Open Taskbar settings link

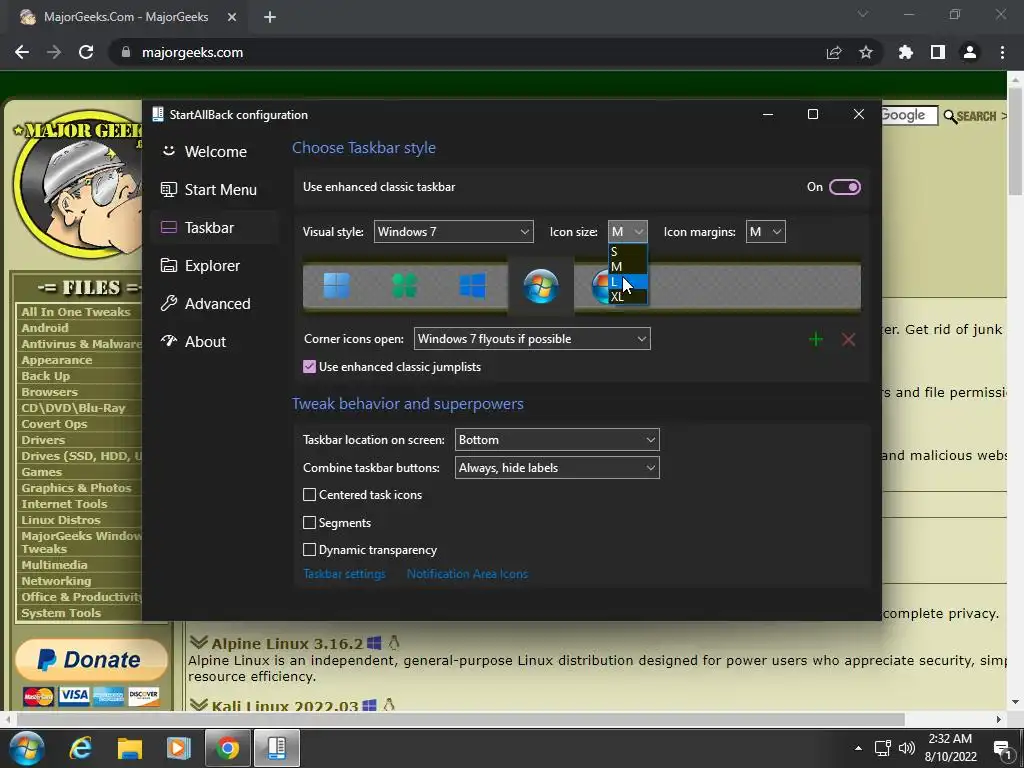(x=344, y=574)
